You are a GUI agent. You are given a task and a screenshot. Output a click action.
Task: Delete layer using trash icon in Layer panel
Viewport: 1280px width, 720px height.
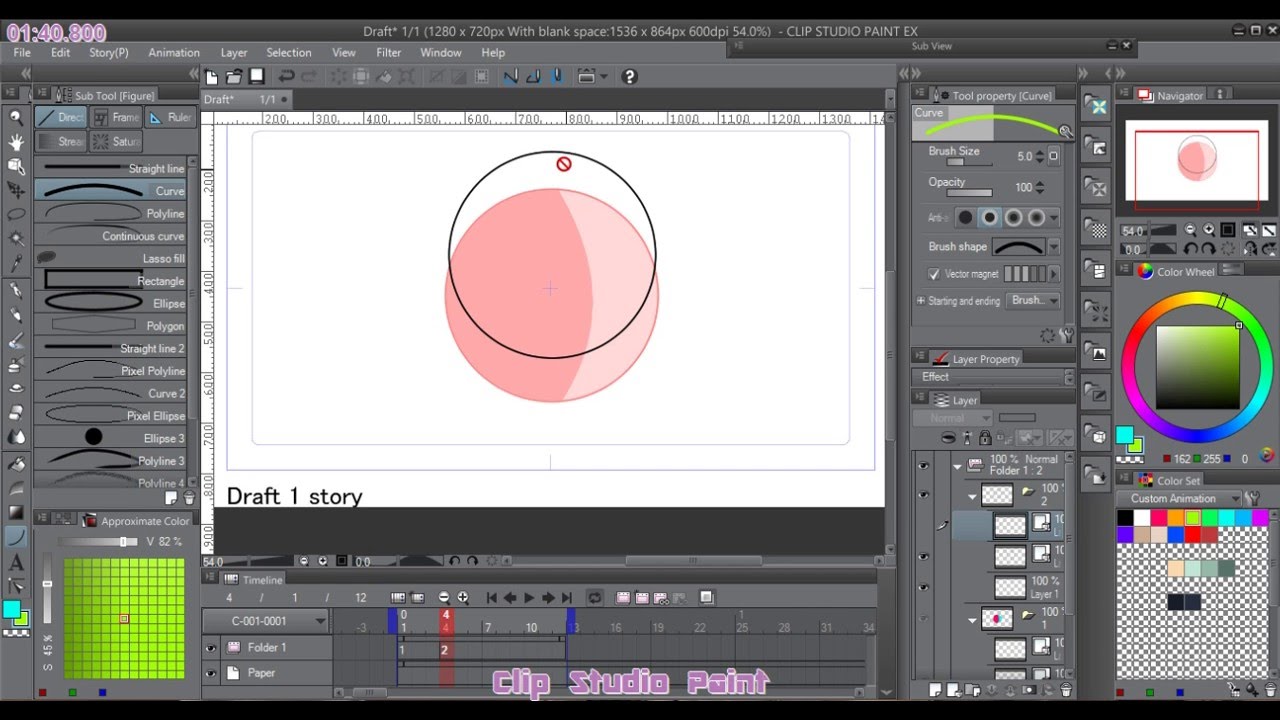1066,690
